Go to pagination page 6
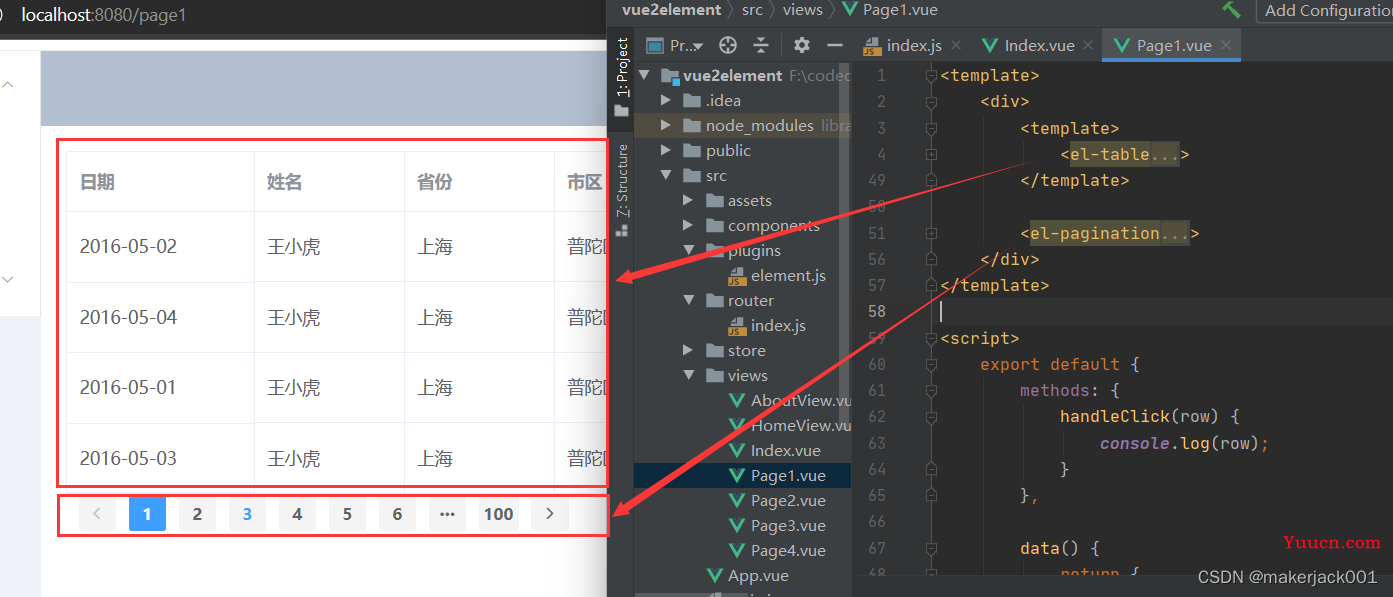Viewport: 1393px width, 597px height. click(x=397, y=514)
